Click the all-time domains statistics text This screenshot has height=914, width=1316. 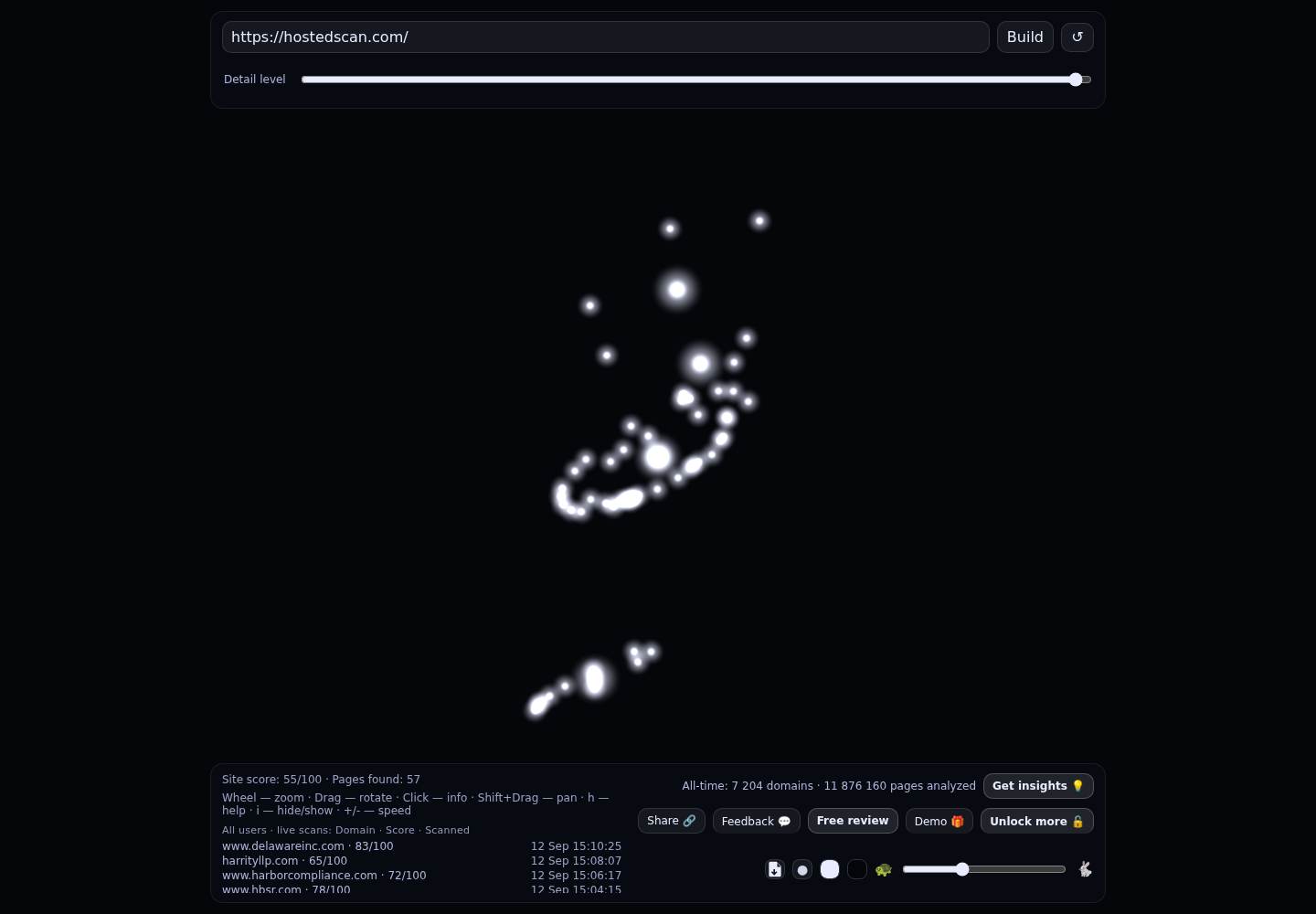point(829,786)
